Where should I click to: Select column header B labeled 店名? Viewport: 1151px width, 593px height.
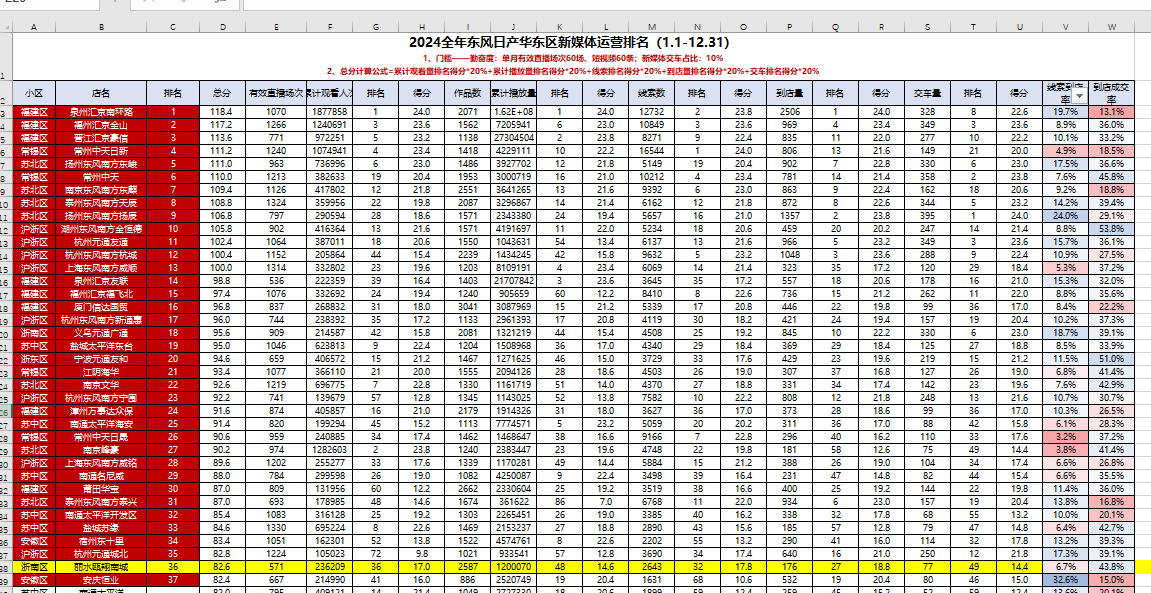[100, 25]
